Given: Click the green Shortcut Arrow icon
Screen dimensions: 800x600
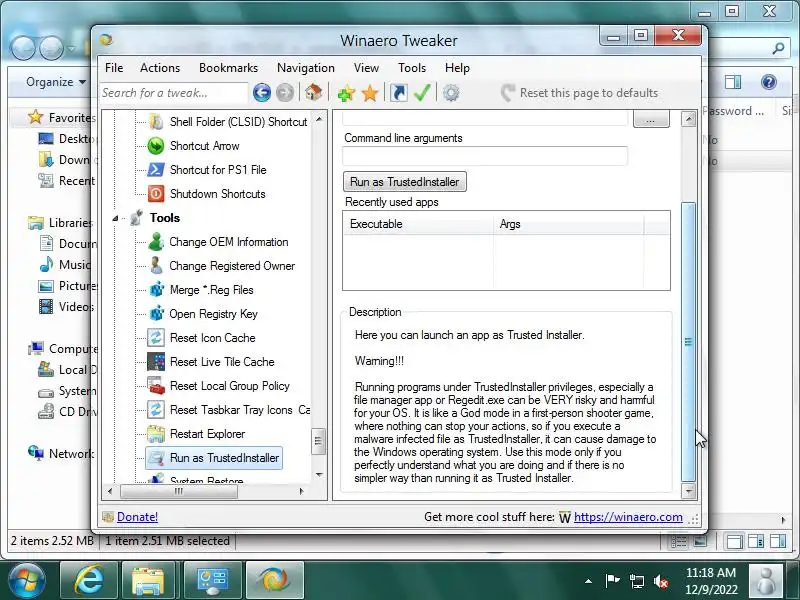Looking at the screenshot, I should pos(156,146).
